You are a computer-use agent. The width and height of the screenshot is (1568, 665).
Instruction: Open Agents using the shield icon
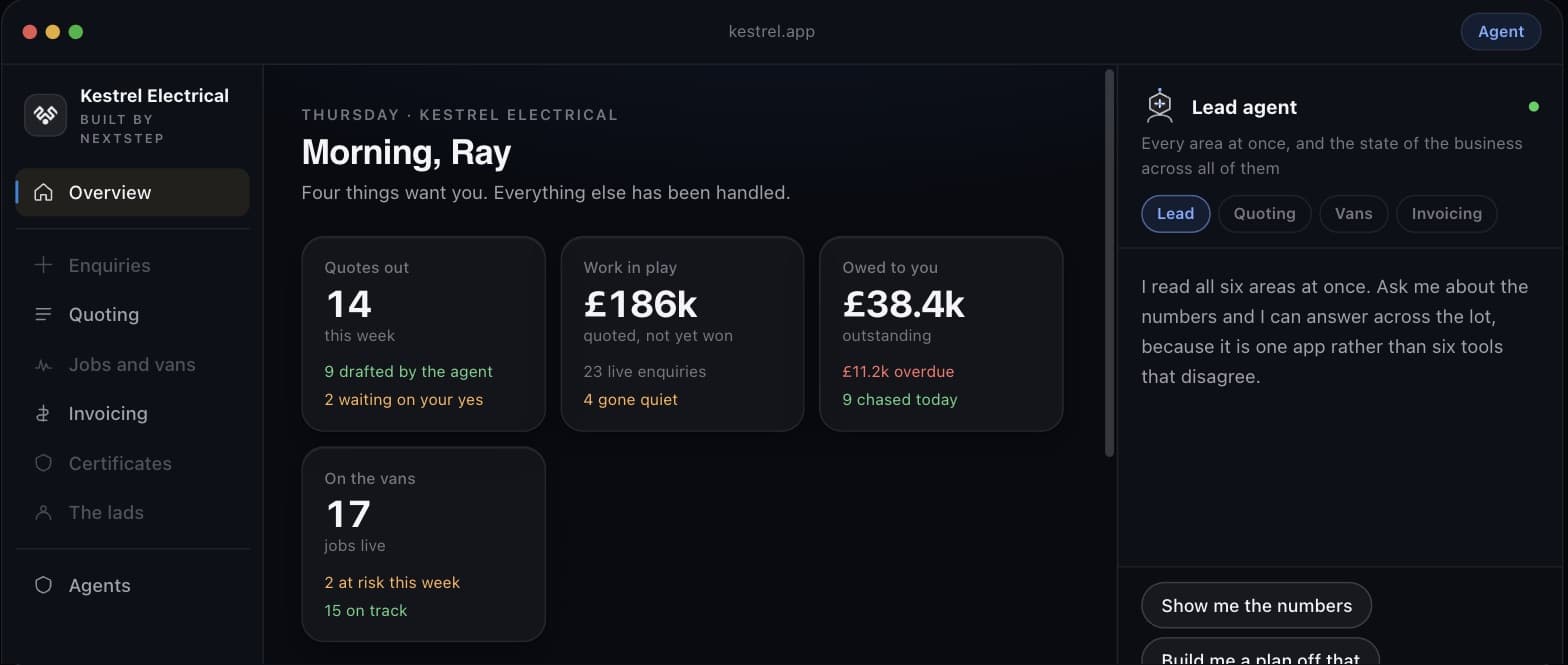click(x=43, y=585)
